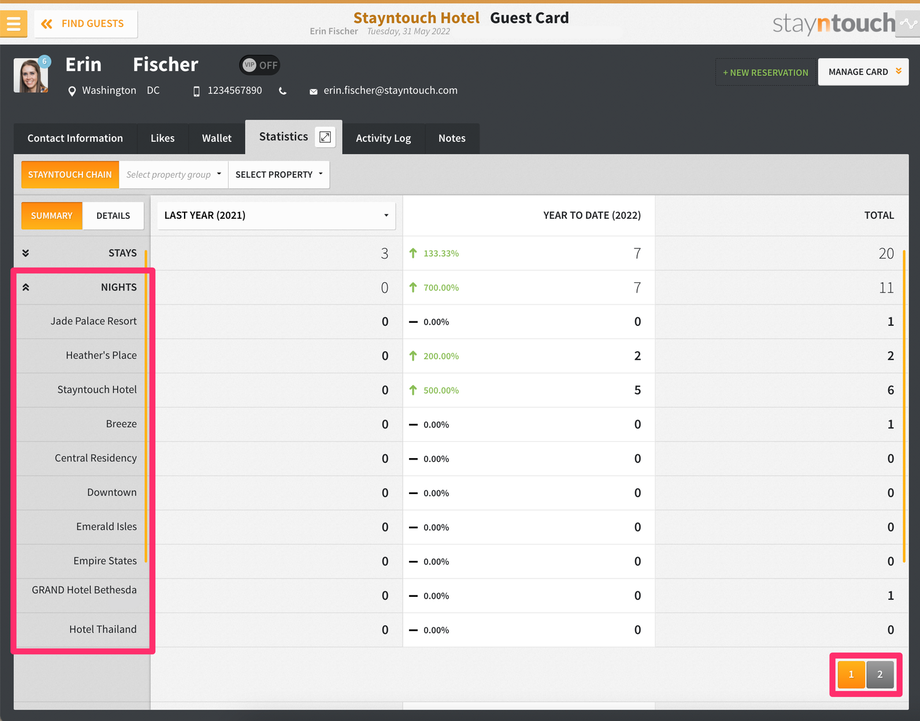Click the Empire States row label
Viewport: 920px width, 721px height.
pos(105,560)
